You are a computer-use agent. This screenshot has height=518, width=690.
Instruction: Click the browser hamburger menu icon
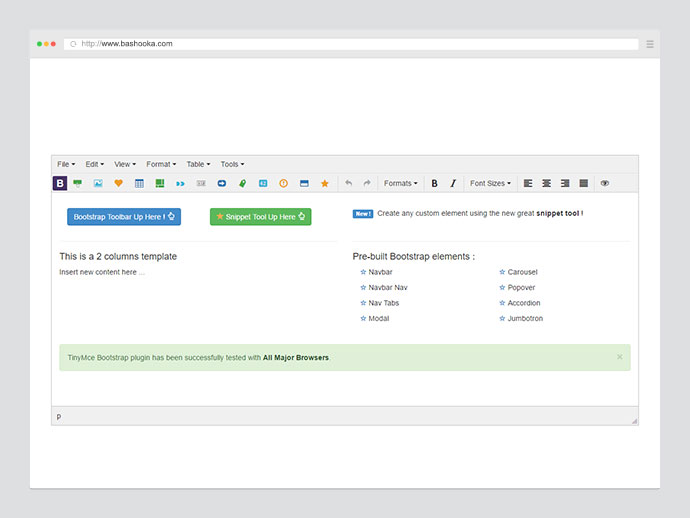coord(650,44)
